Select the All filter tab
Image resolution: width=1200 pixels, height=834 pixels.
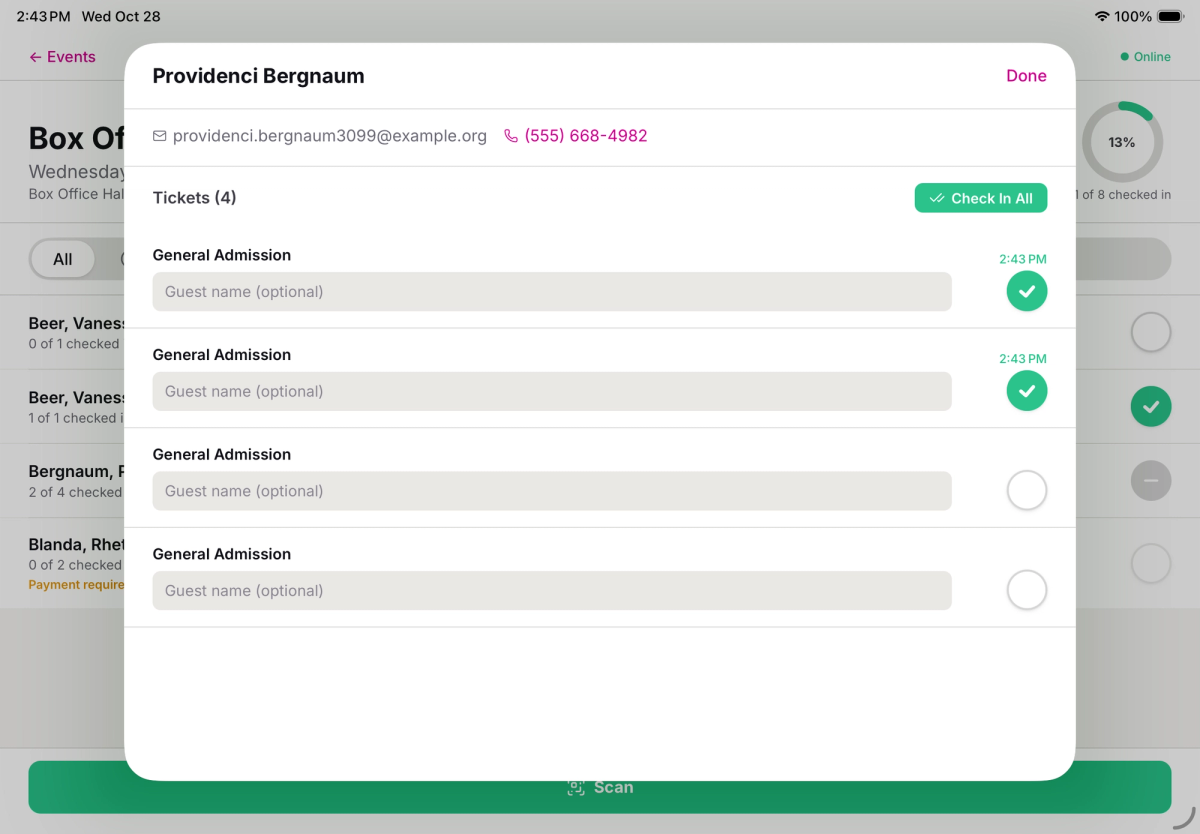point(63,259)
